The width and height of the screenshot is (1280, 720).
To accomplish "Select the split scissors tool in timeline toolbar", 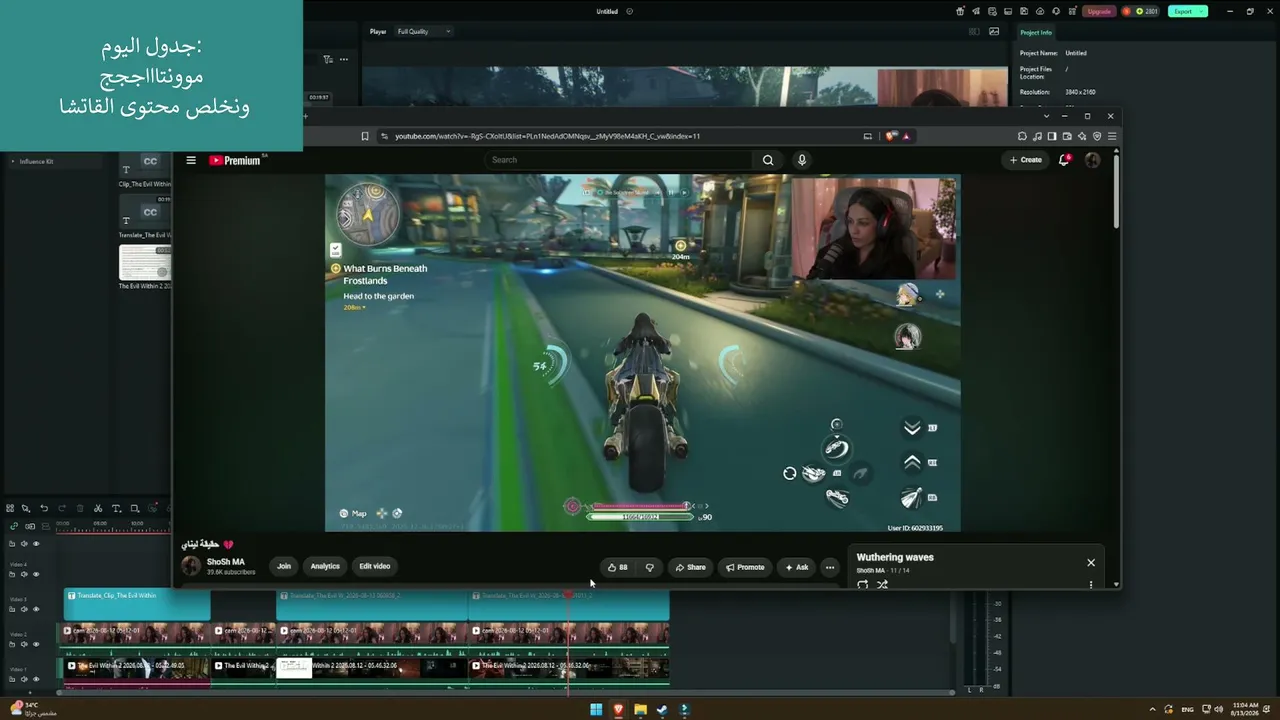I will coord(98,508).
